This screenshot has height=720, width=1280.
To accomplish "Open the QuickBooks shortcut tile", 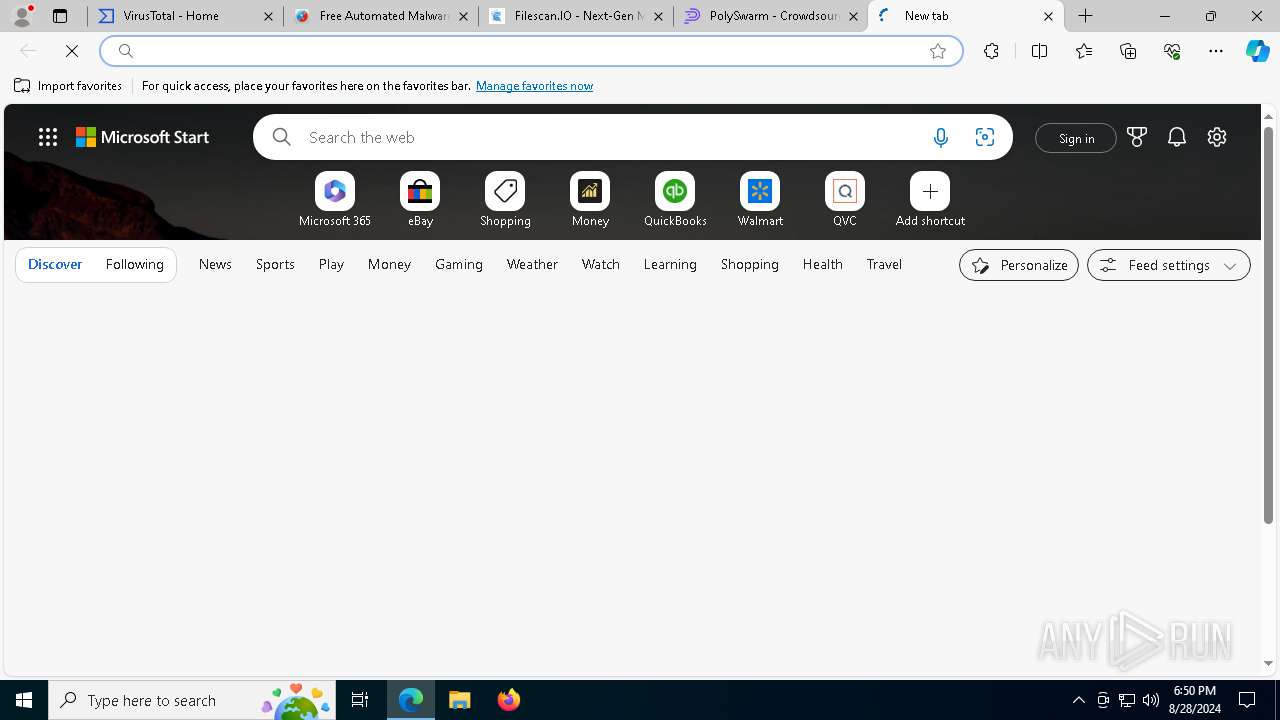I will tap(675, 200).
